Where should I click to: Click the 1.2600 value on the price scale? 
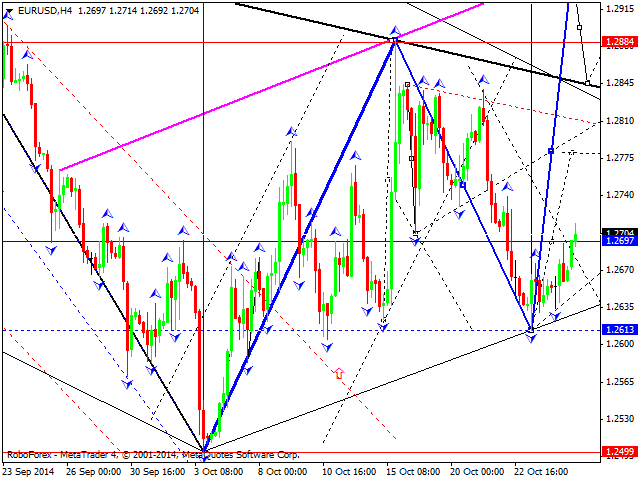coord(620,344)
